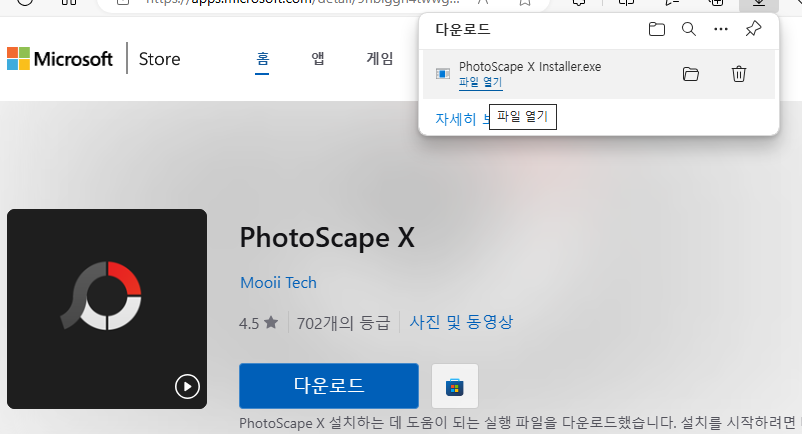
Task: Click the 다운로드 panel title
Action: [x=463, y=29]
